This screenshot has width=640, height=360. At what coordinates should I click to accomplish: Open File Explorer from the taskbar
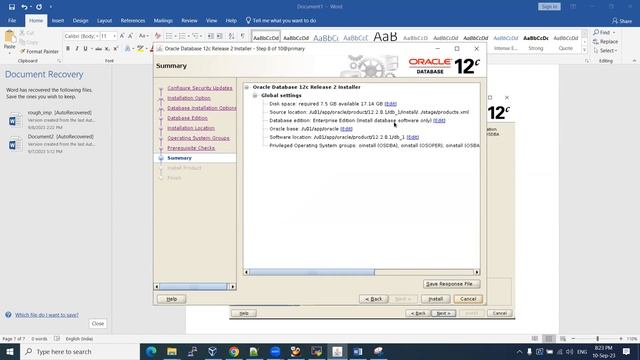point(172,351)
